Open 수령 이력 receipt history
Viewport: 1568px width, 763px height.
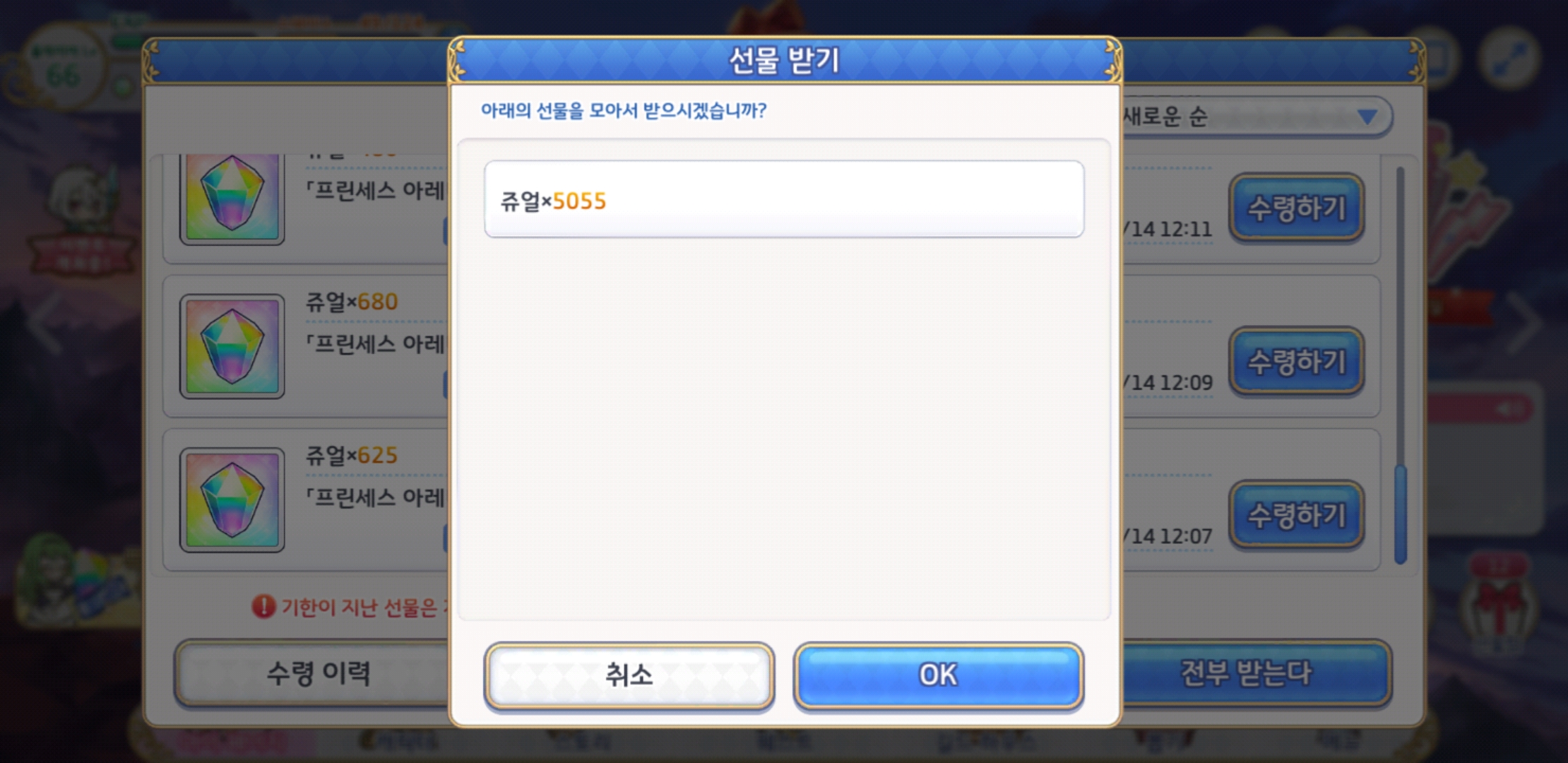[x=318, y=673]
